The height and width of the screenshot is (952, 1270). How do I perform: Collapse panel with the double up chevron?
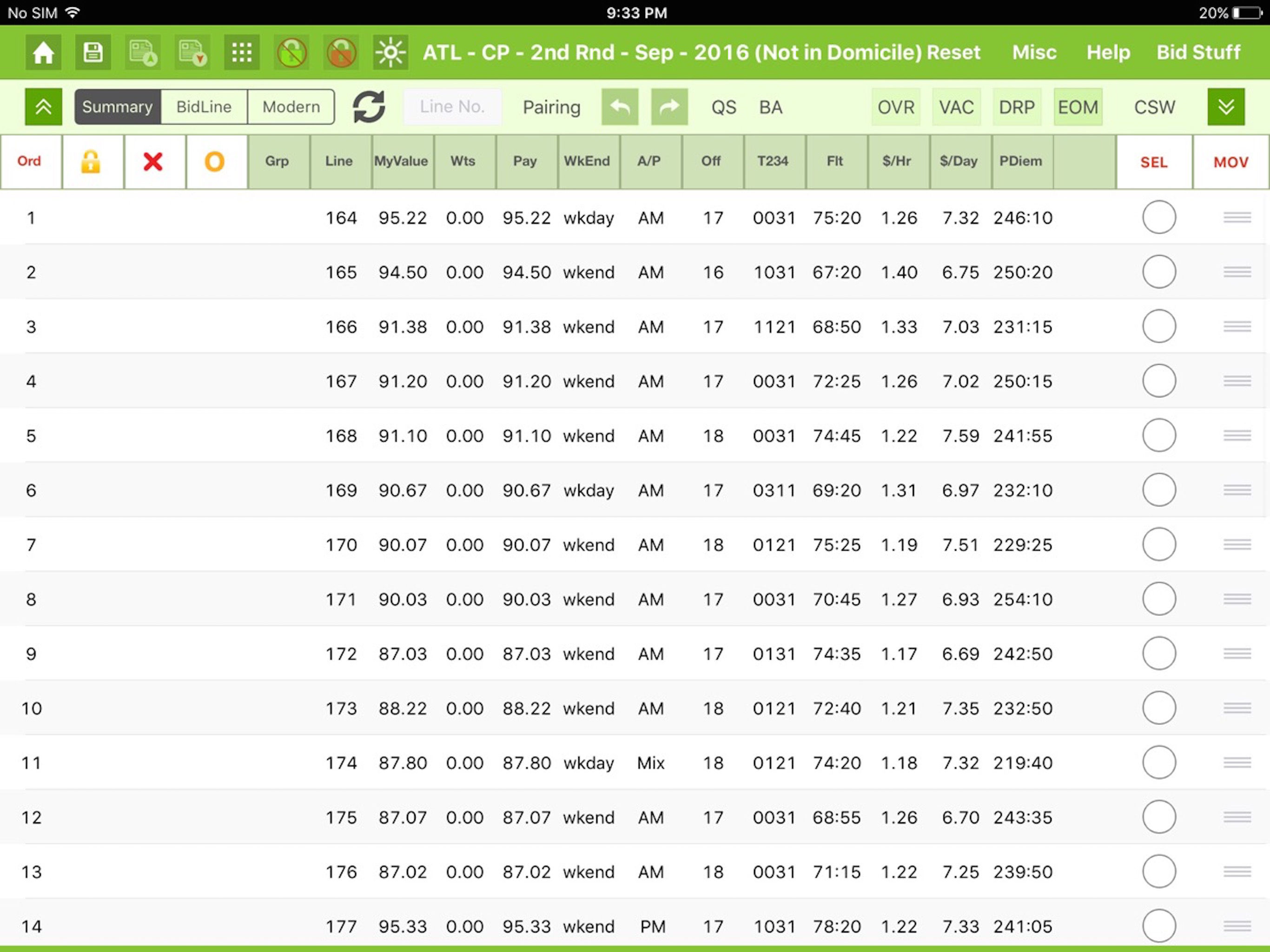tap(44, 107)
